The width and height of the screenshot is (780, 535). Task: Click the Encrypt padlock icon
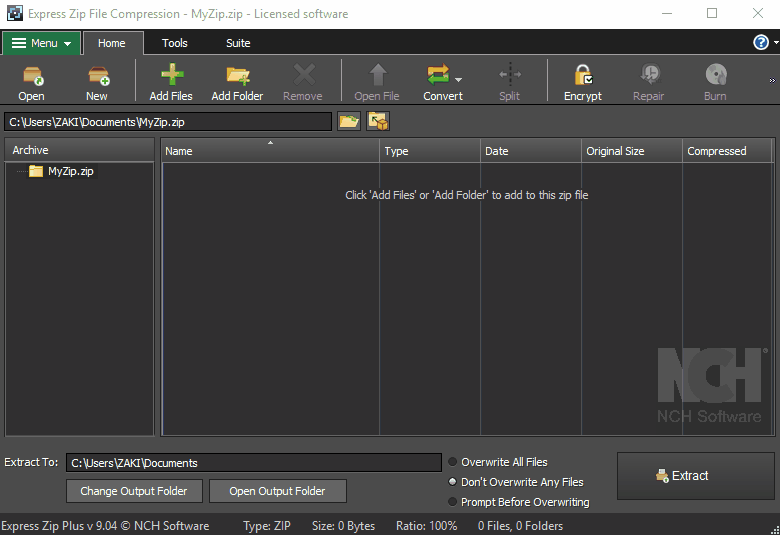coord(583,75)
